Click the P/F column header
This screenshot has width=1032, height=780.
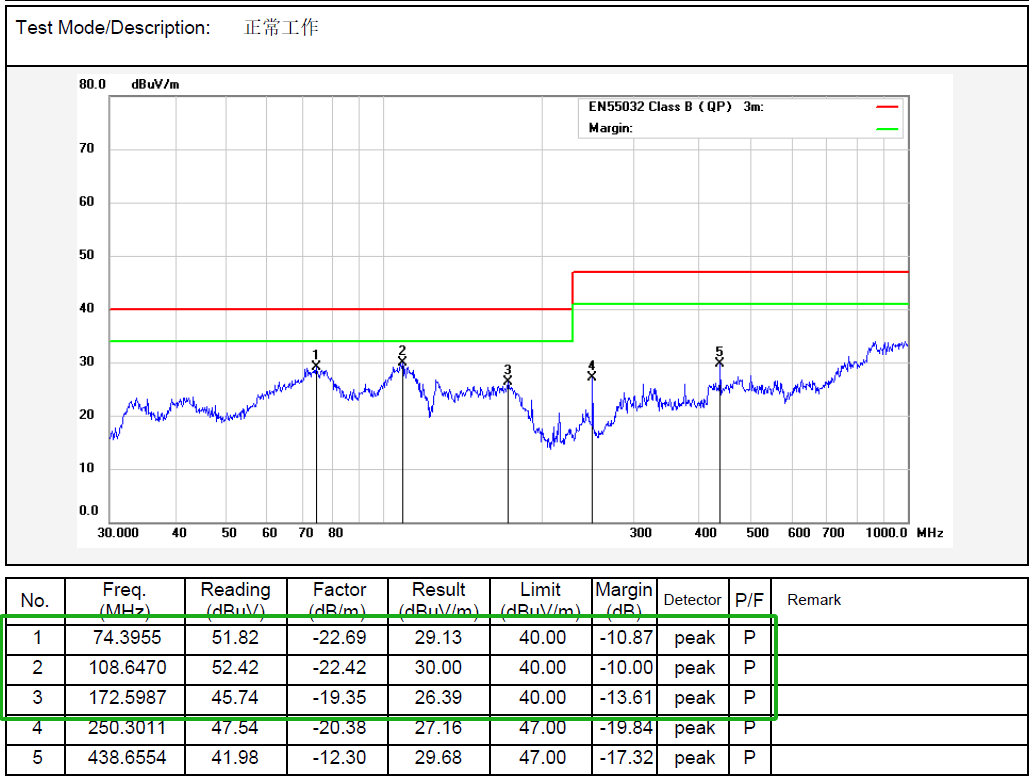[x=749, y=600]
